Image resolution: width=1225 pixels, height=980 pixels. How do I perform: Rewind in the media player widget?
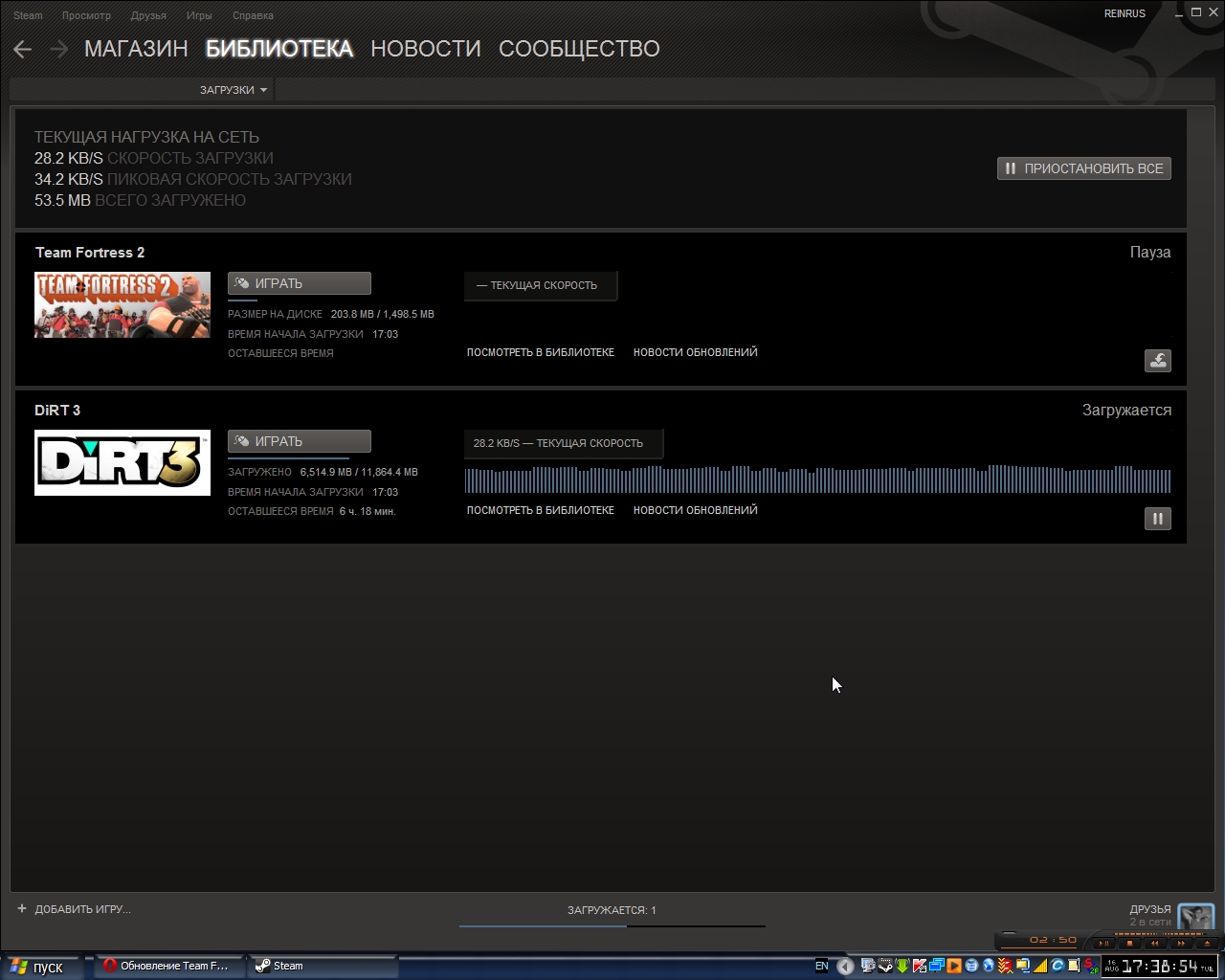[1155, 944]
